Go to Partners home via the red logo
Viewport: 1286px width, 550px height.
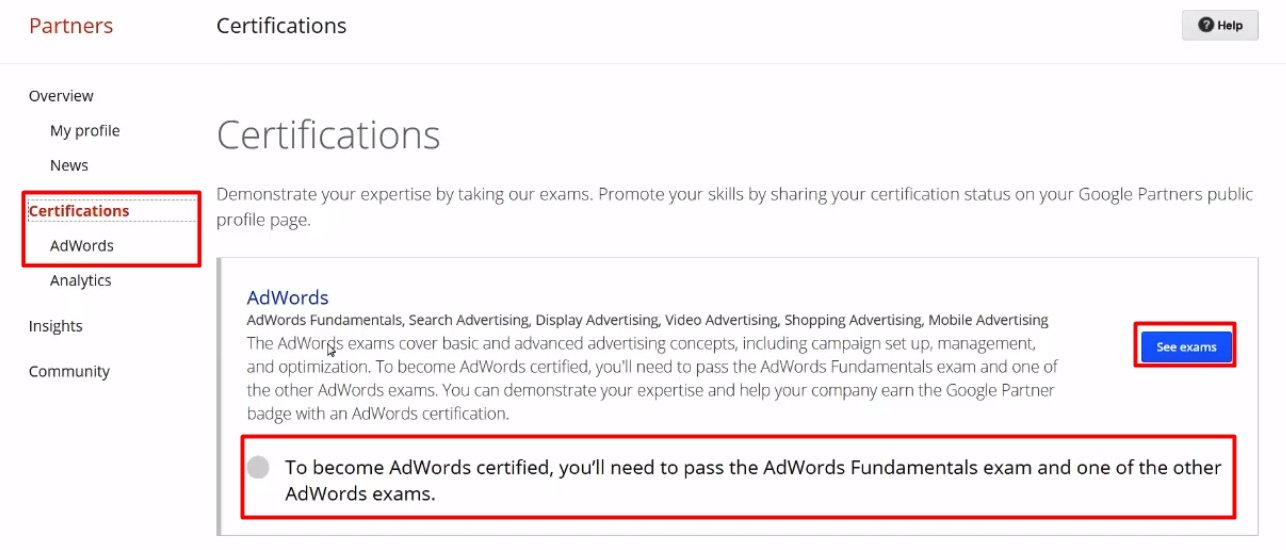[70, 26]
